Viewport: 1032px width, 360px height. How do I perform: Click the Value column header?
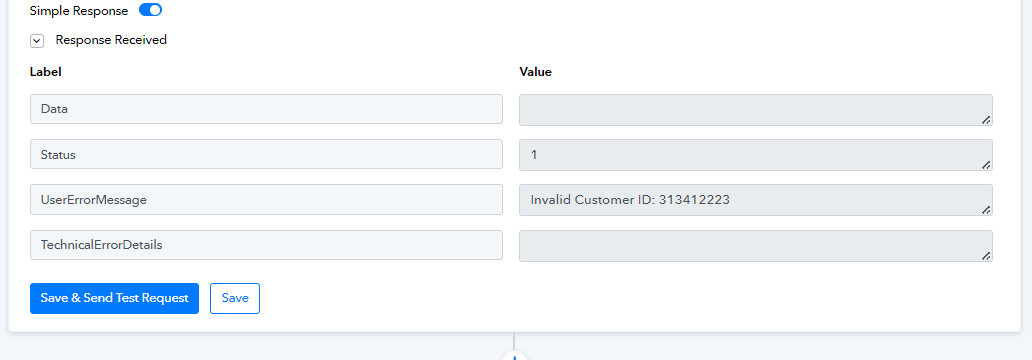(x=535, y=72)
